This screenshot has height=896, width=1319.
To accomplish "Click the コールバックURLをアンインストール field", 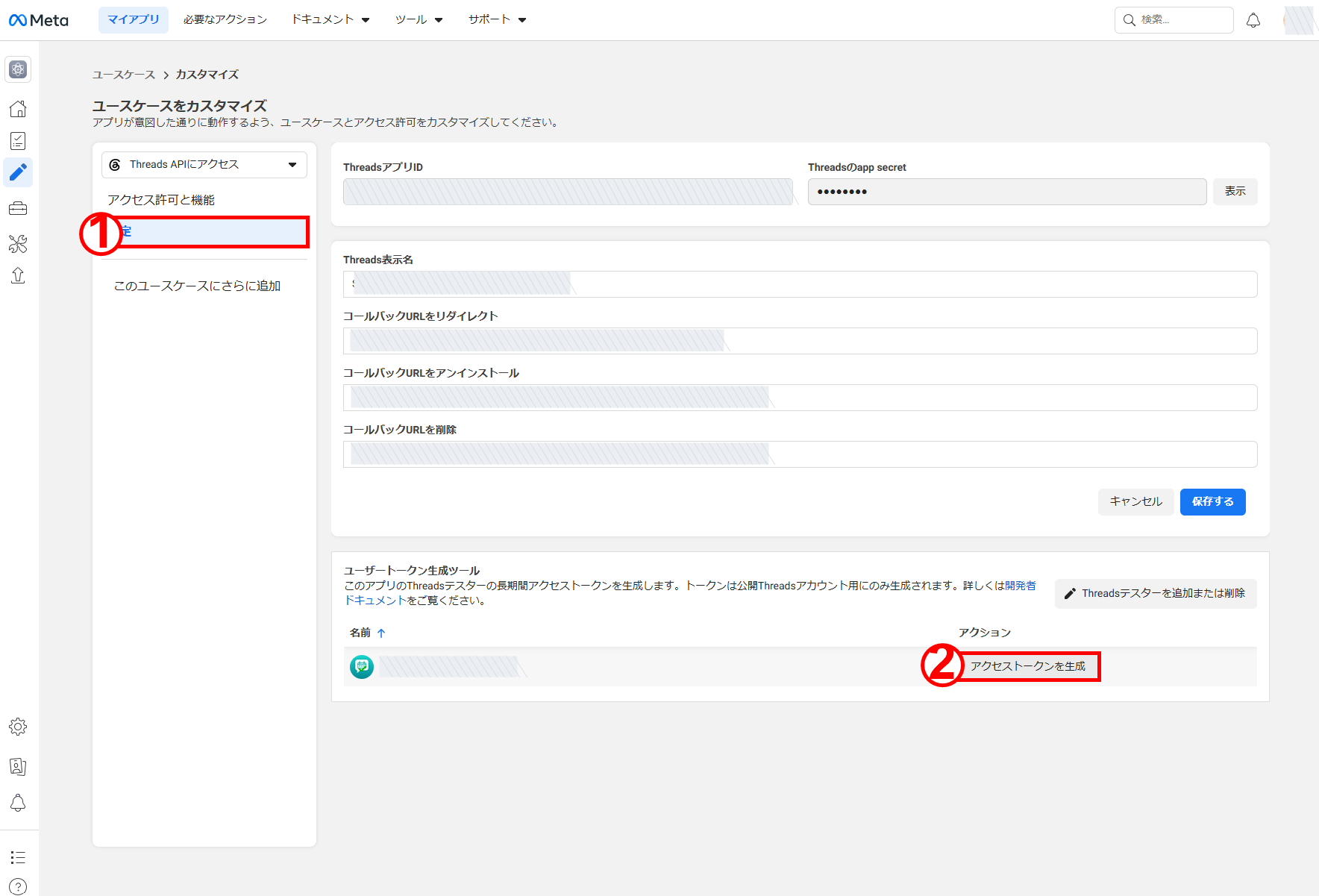I will 801,398.
